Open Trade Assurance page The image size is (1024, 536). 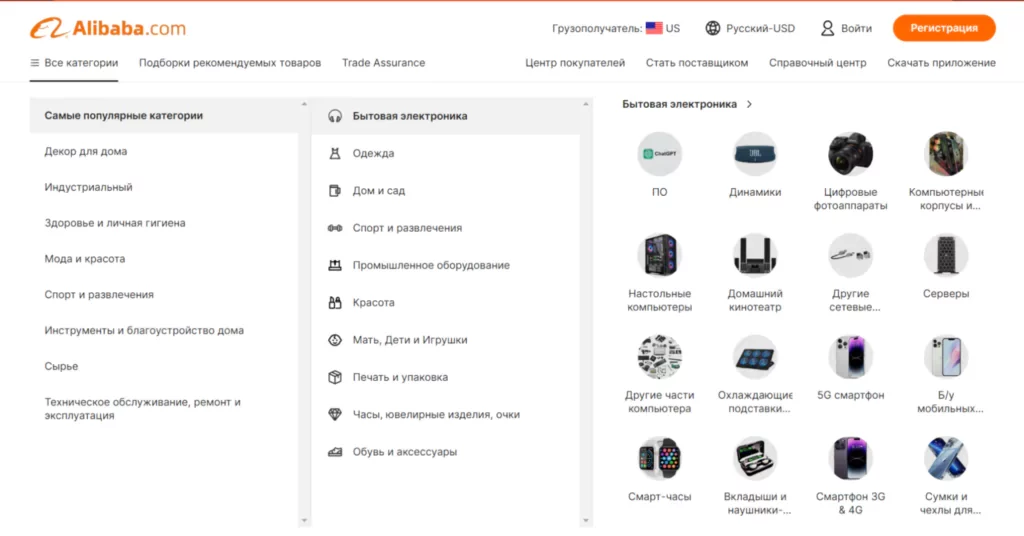point(383,63)
